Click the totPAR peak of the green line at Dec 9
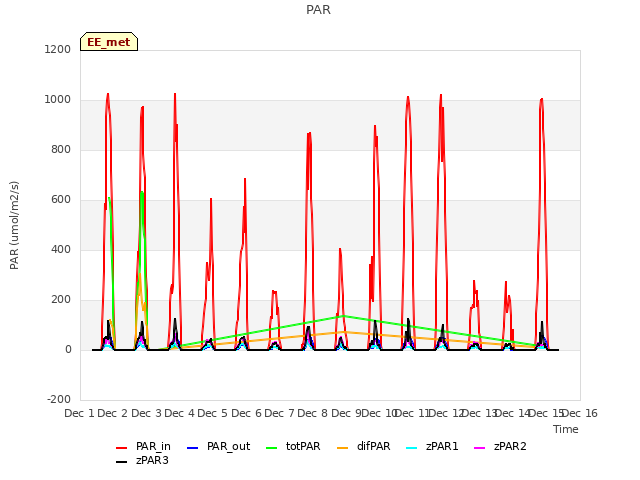Image resolution: width=640 pixels, height=480 pixels. click(x=344, y=316)
